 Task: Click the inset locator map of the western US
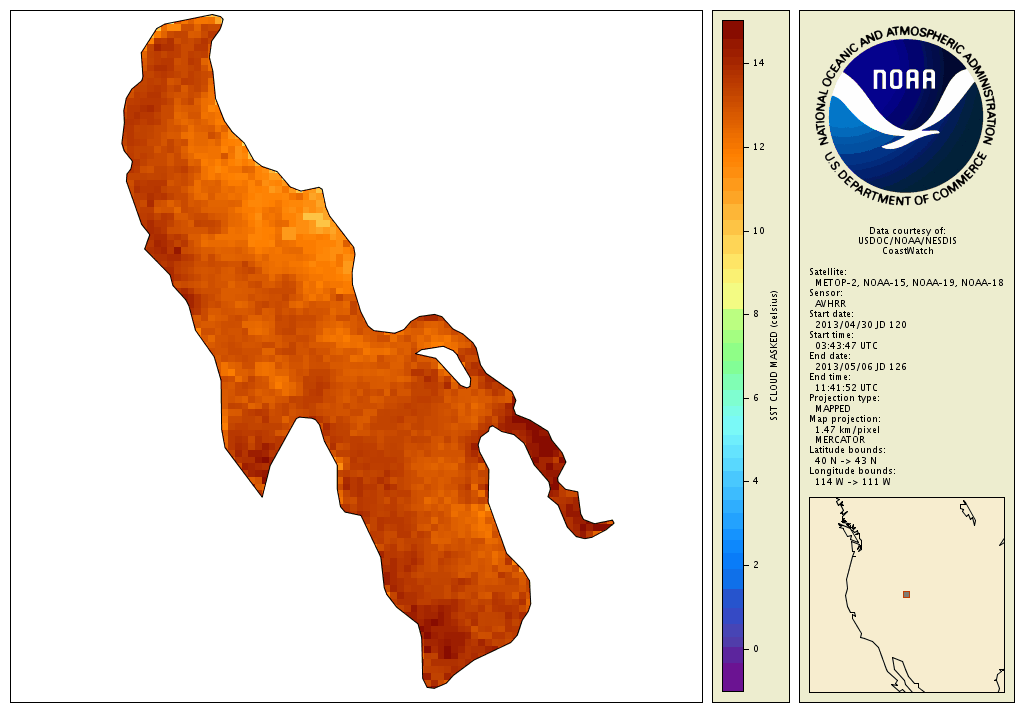pos(906,594)
